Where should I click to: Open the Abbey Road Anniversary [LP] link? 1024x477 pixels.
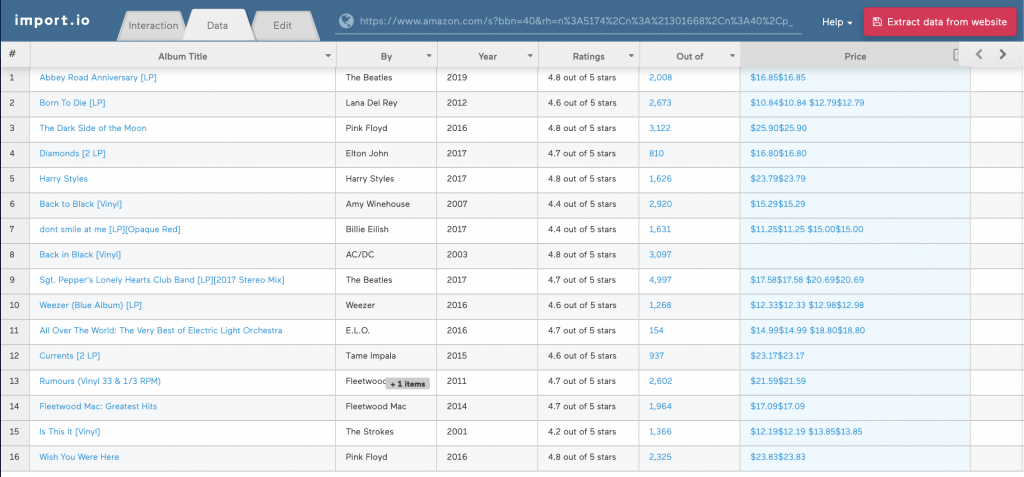[98, 77]
